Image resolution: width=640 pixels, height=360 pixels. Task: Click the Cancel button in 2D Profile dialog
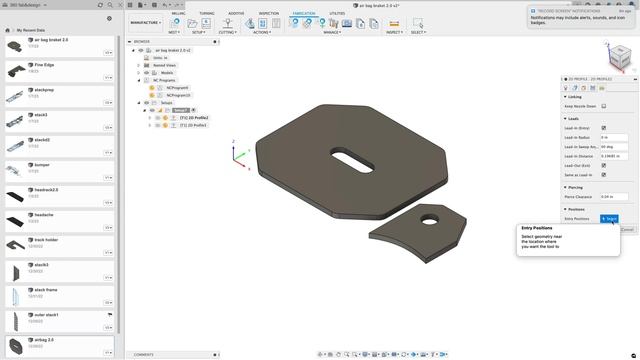point(627,229)
